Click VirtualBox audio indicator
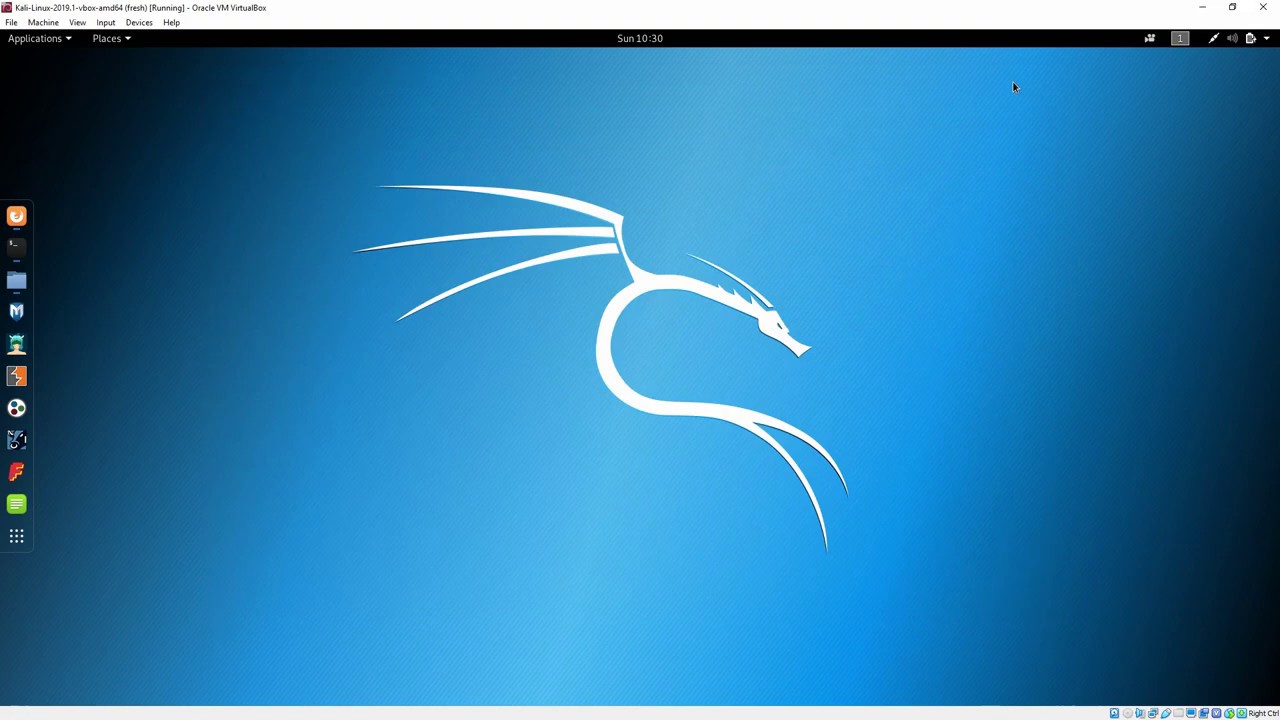 click(1140, 713)
